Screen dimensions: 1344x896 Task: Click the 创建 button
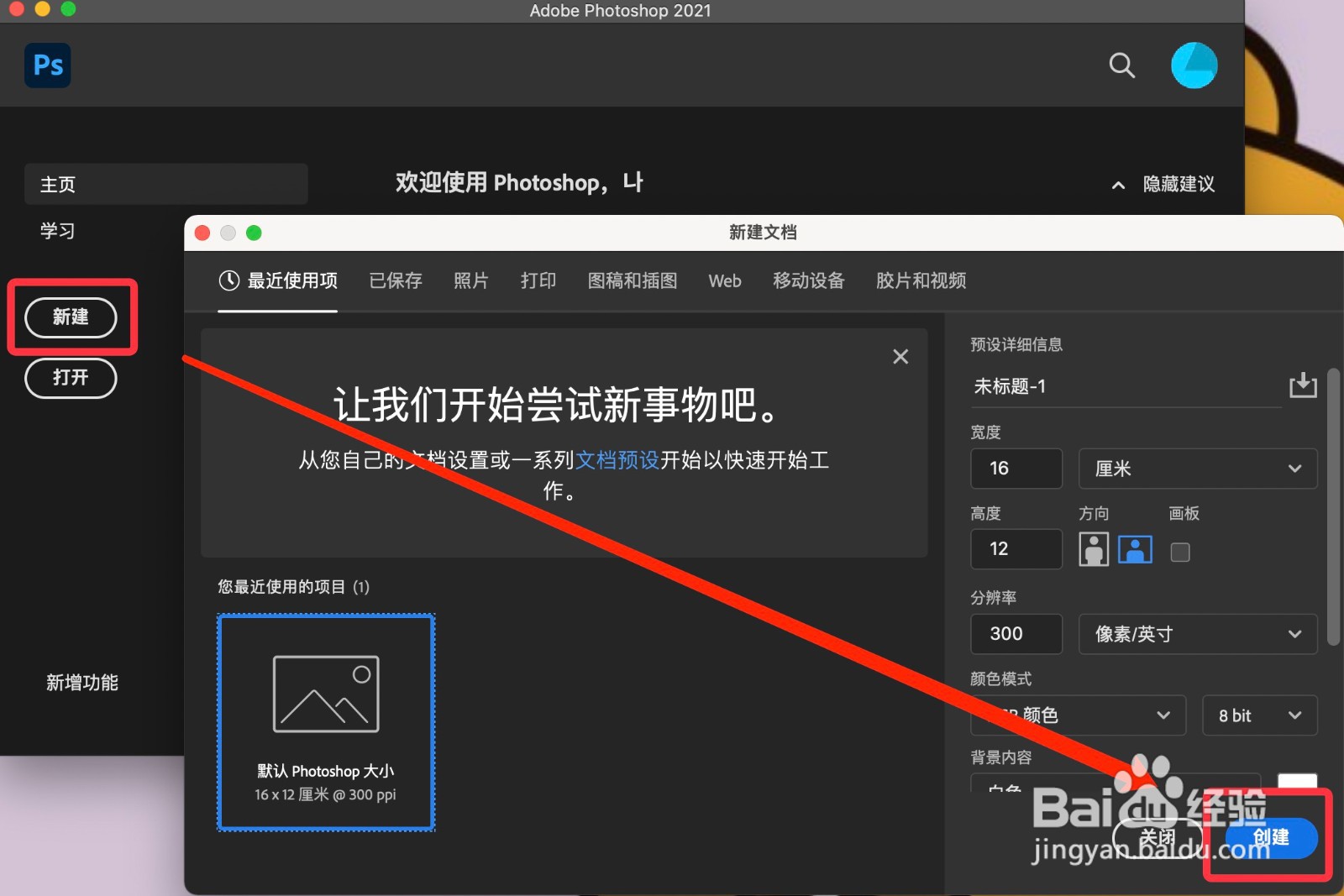(1271, 837)
